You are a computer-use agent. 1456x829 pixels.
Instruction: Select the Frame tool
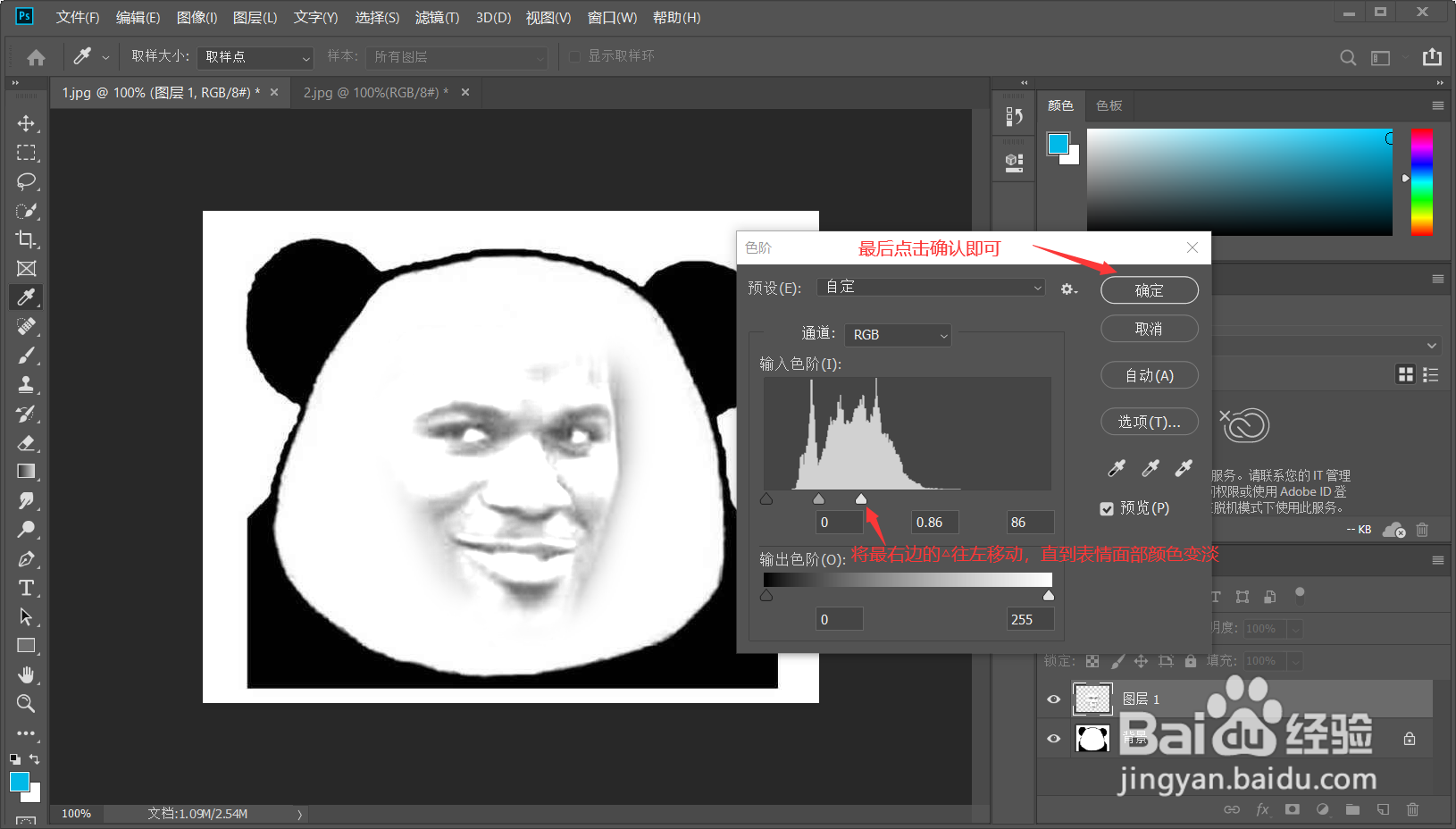coord(26,269)
